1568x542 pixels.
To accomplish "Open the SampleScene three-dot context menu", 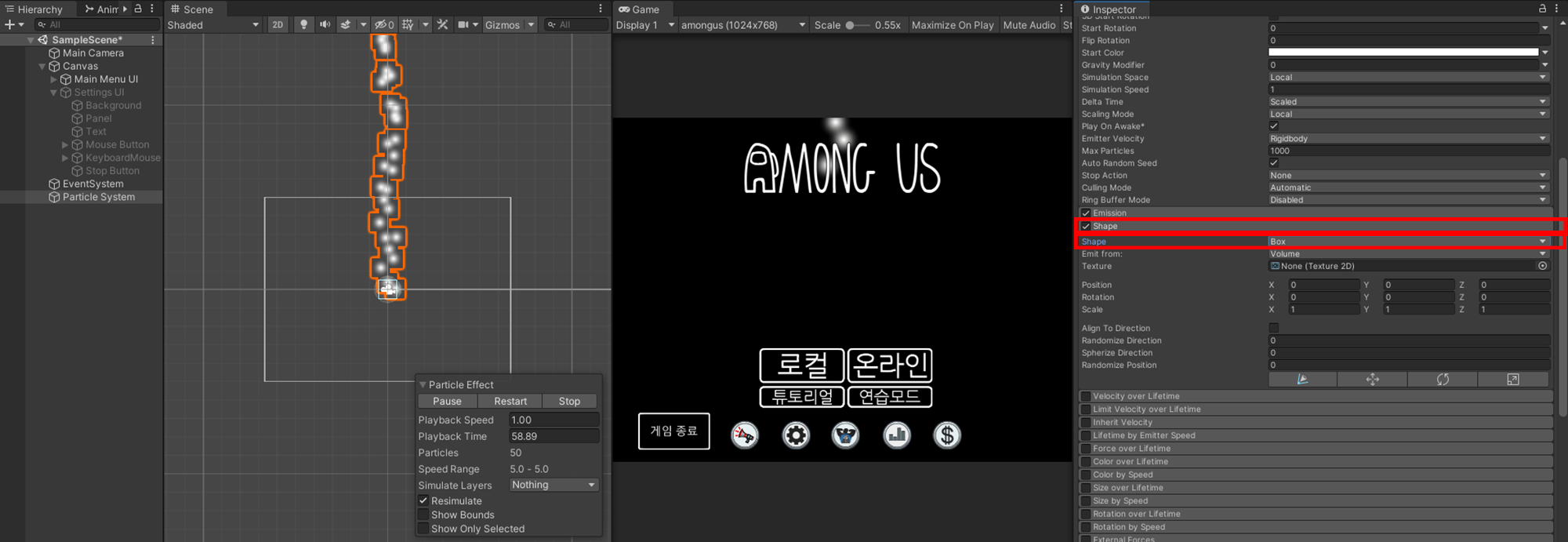I will click(x=153, y=40).
